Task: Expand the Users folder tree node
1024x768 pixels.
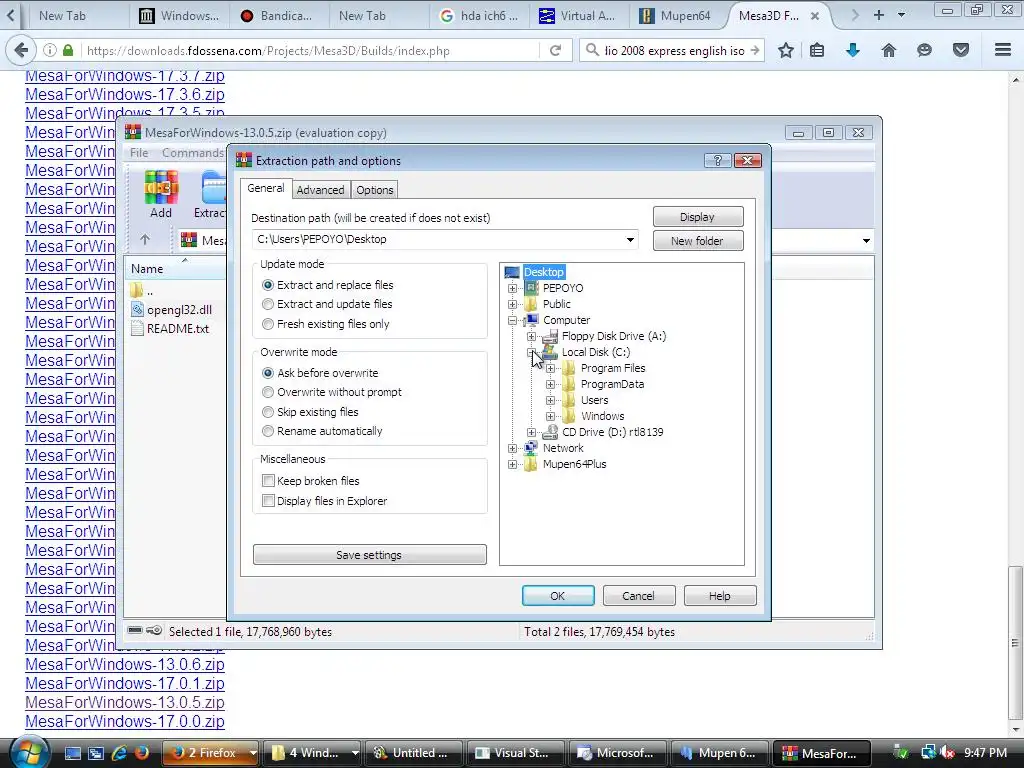Action: (551, 400)
